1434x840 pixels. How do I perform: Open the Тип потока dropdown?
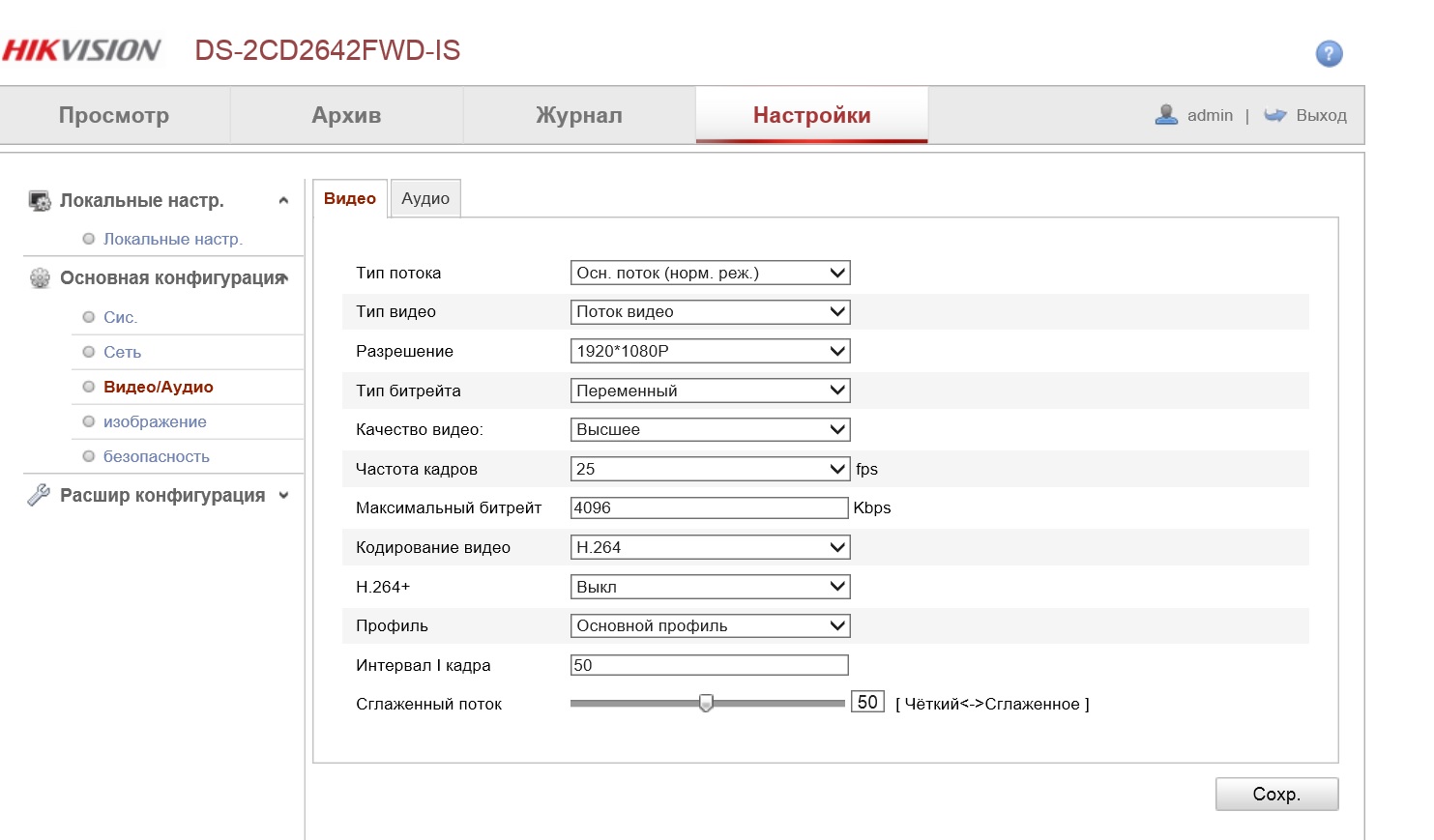tap(710, 274)
